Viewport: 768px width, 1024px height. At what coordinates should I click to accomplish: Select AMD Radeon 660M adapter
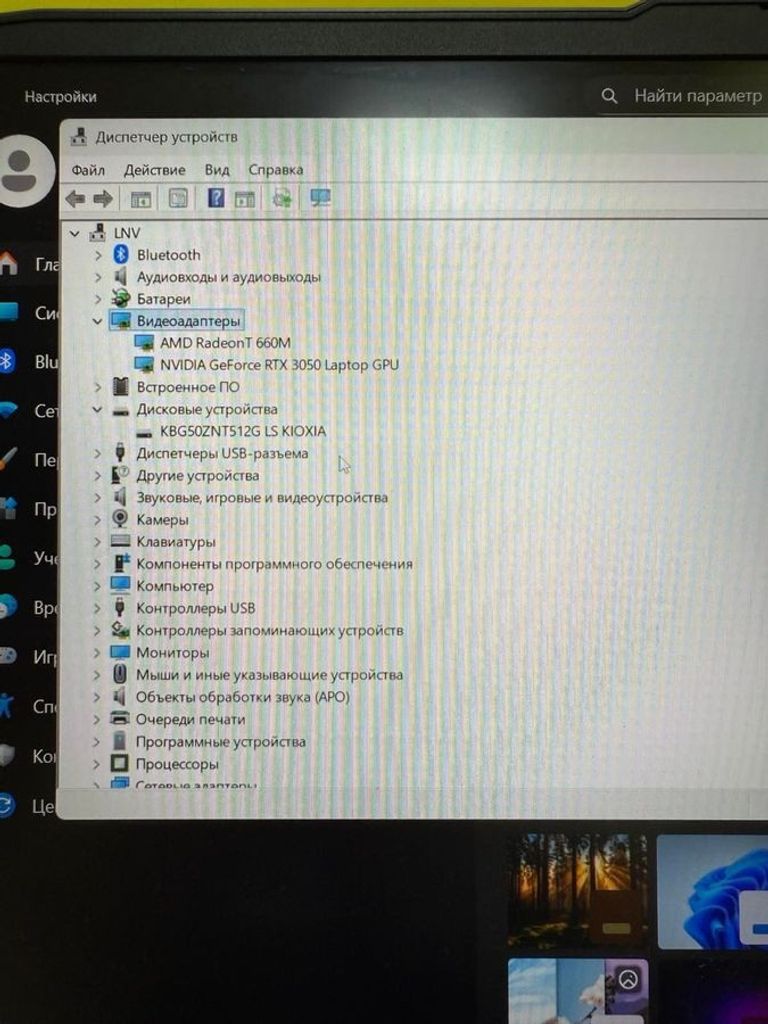225,343
